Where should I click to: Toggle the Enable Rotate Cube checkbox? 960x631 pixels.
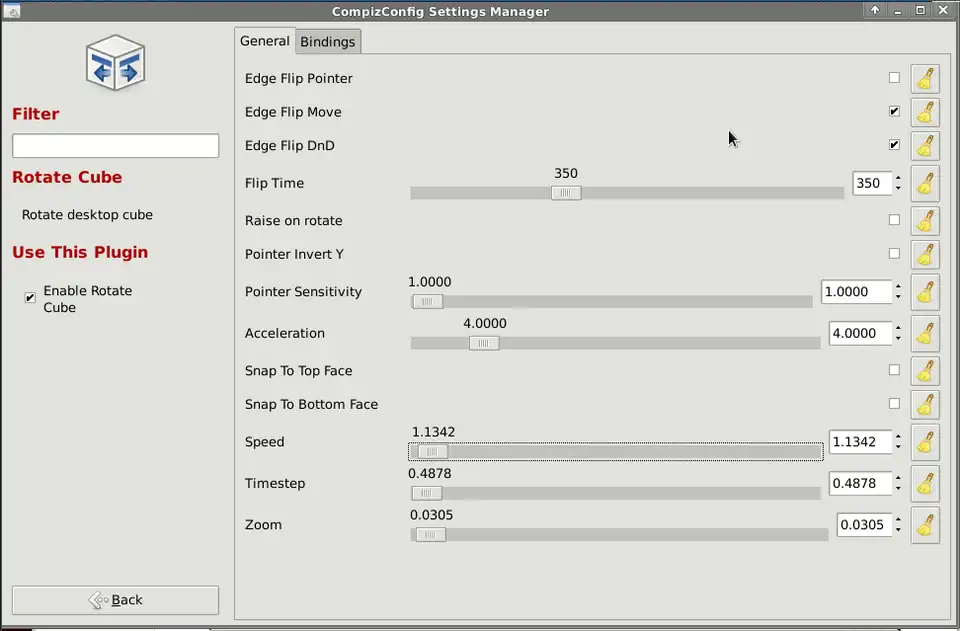[30, 298]
